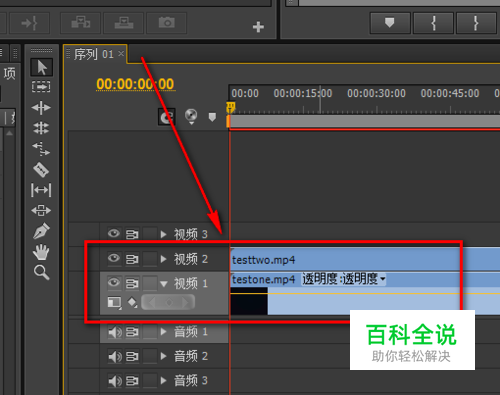Viewport: 500px width, 395px height.
Task: Select the Razor tool
Action: click(x=41, y=169)
